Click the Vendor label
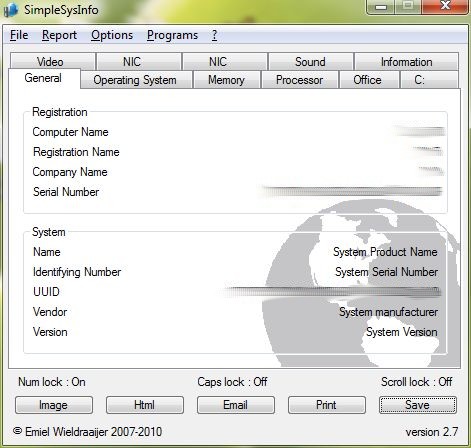The width and height of the screenshot is (471, 448). tap(50, 312)
